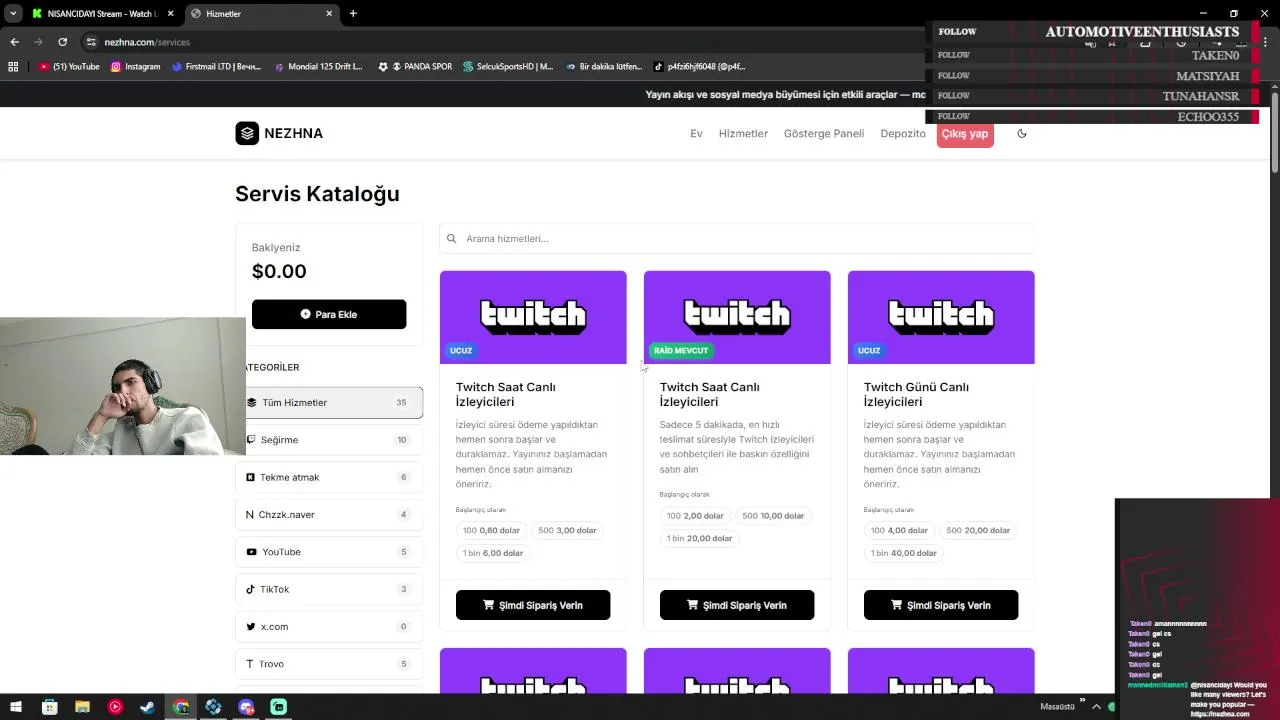Click the '1 bin 6,00 dolar' price chip
1280x720 pixels.
click(x=492, y=553)
